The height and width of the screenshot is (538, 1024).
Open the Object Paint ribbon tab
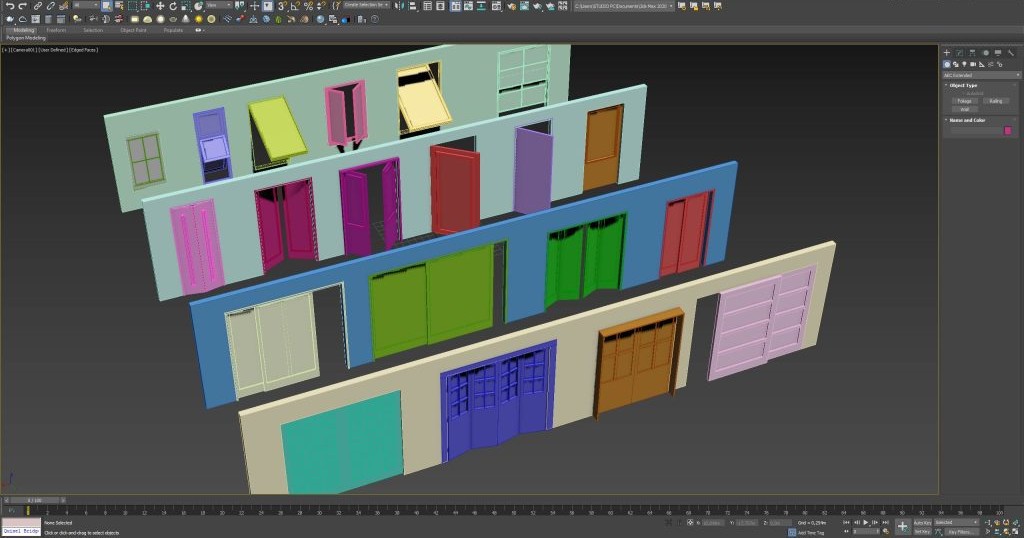133,30
